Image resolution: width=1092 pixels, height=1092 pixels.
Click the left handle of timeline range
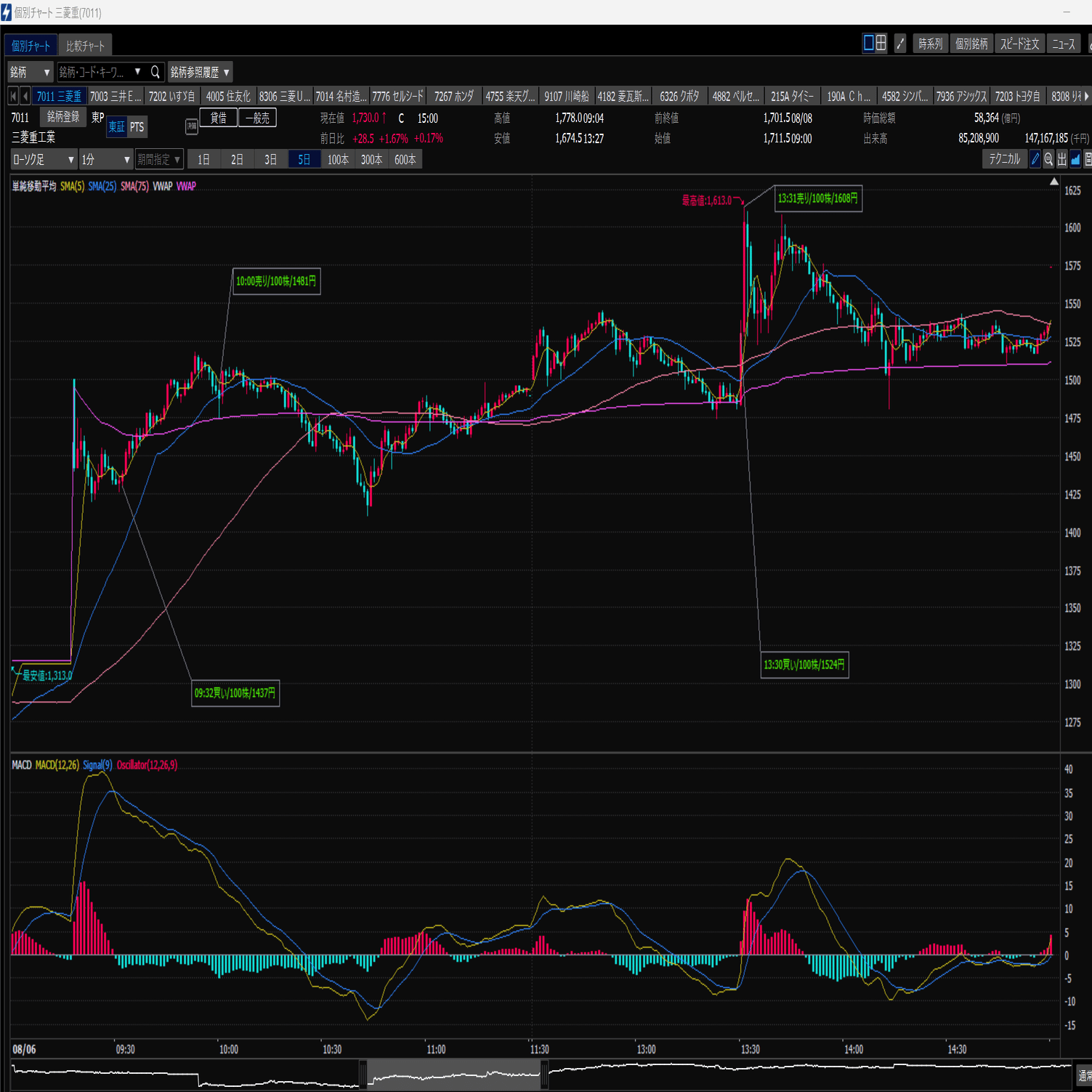(363, 1074)
